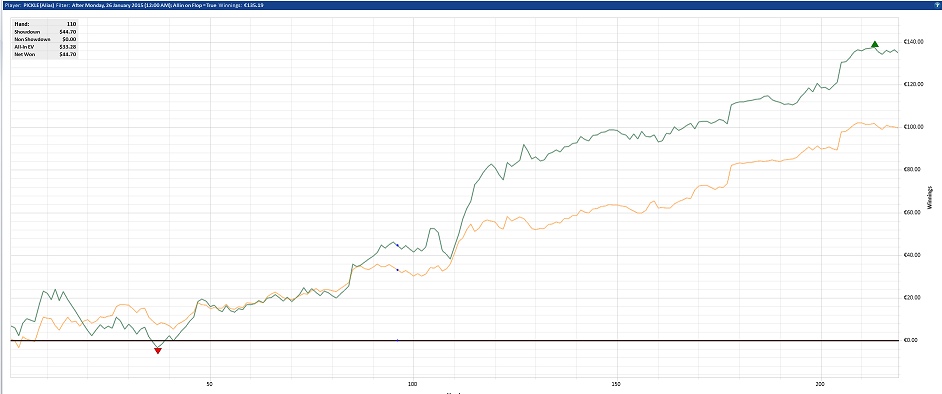
Task: Select the blue point on zero baseline
Action: (x=398, y=341)
